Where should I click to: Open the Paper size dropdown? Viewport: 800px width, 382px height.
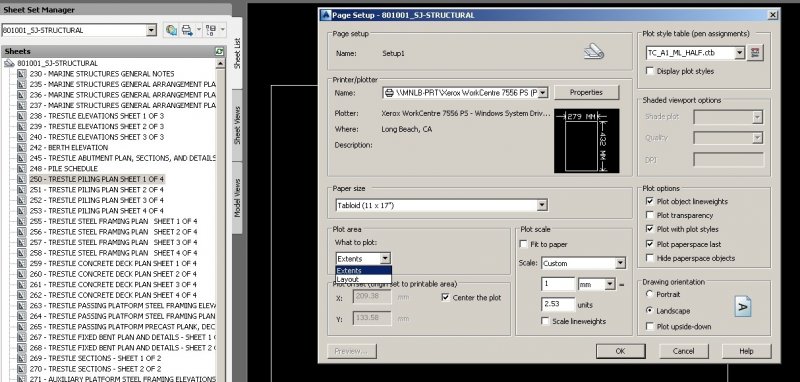point(542,205)
